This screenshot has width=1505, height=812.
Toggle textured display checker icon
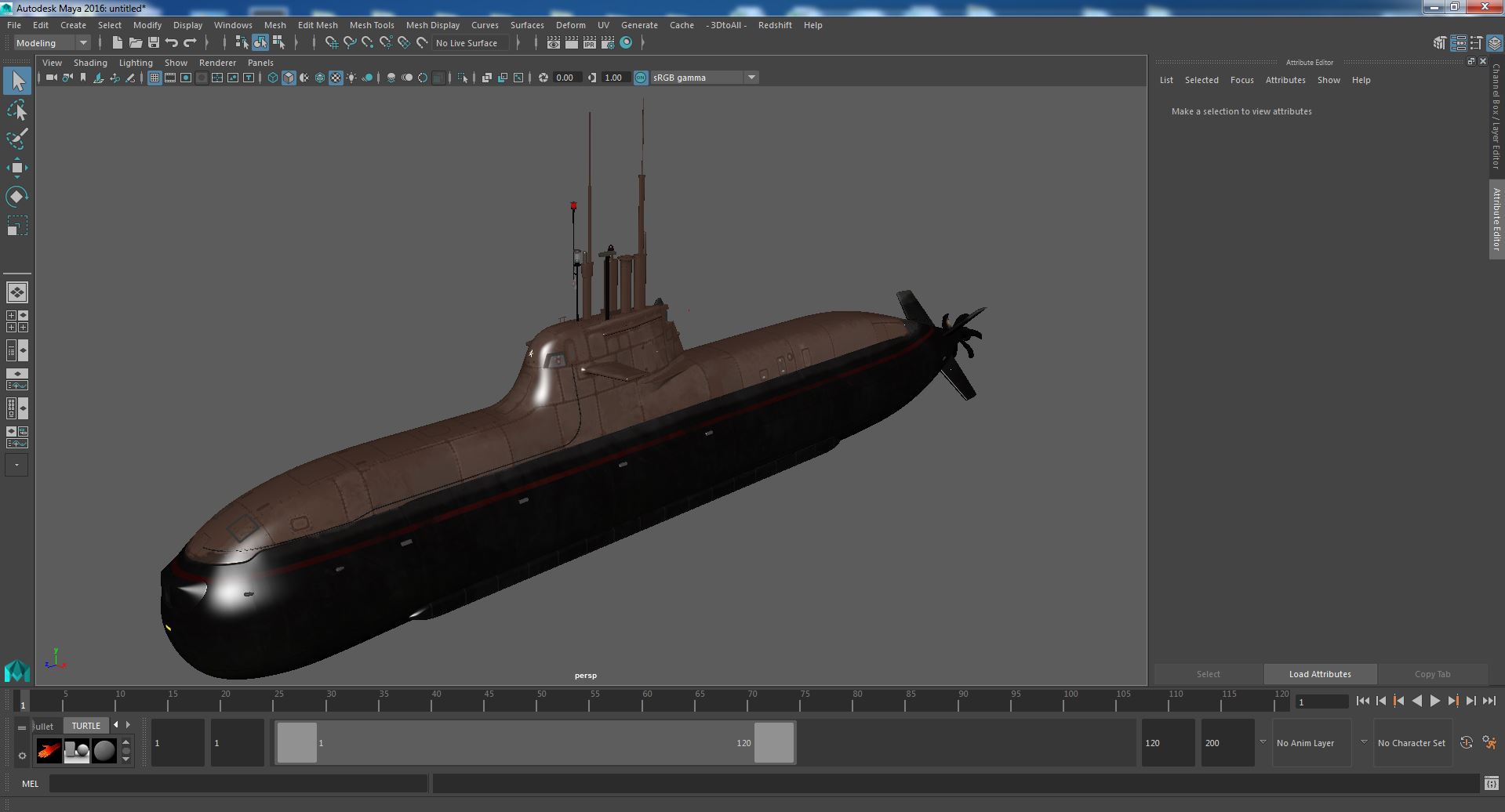pos(336,78)
